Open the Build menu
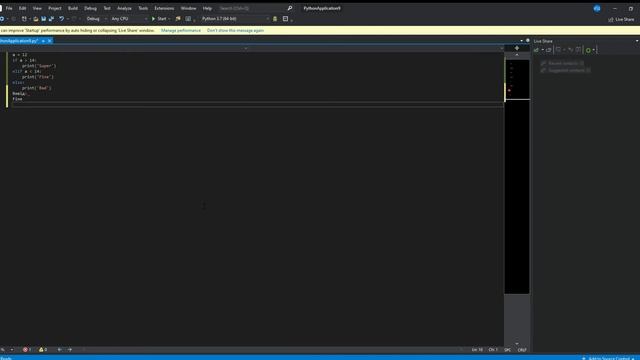 click(x=73, y=8)
